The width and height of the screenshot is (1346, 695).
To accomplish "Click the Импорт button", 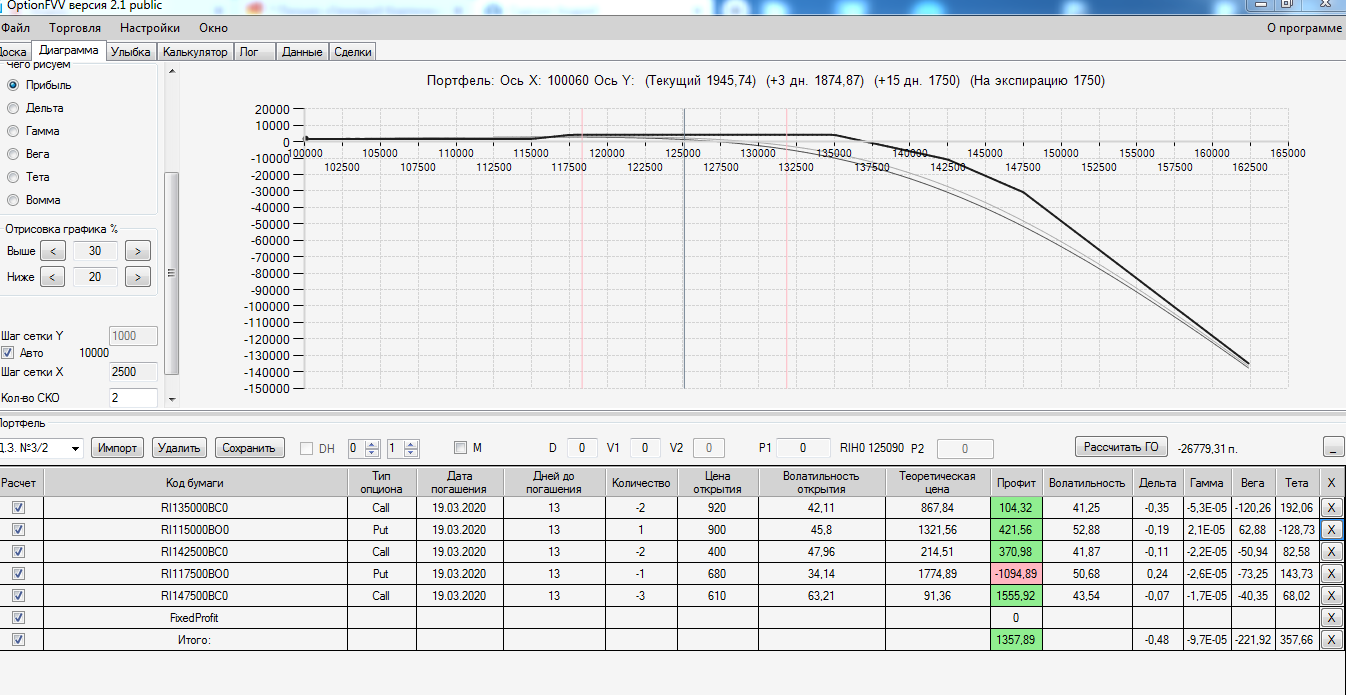I will (117, 448).
